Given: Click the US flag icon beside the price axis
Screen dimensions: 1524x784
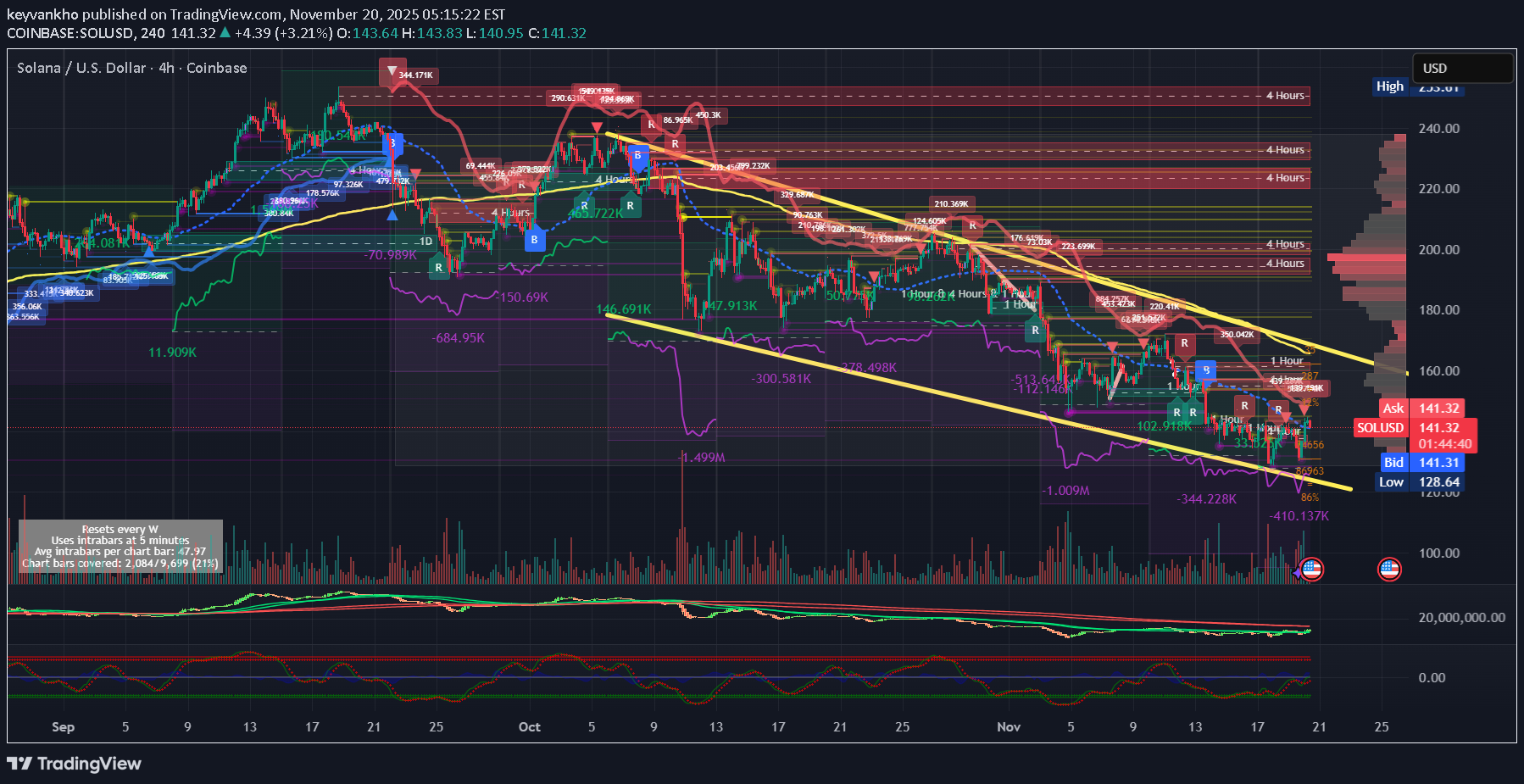Looking at the screenshot, I should [x=1389, y=569].
